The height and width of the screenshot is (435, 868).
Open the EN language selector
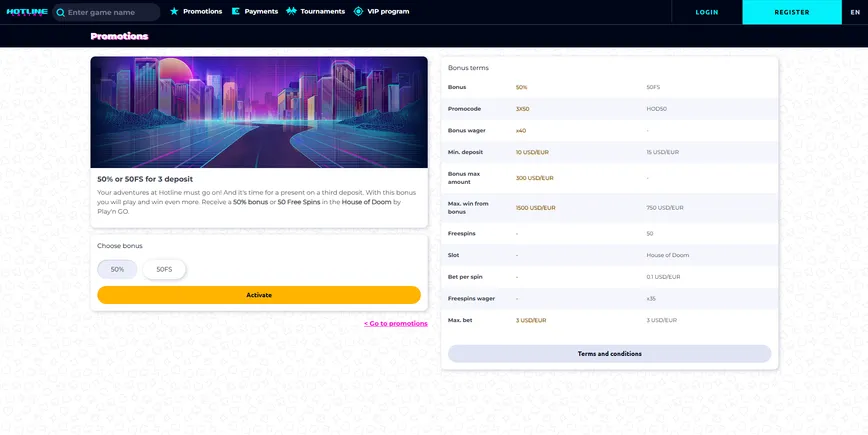[x=855, y=12]
